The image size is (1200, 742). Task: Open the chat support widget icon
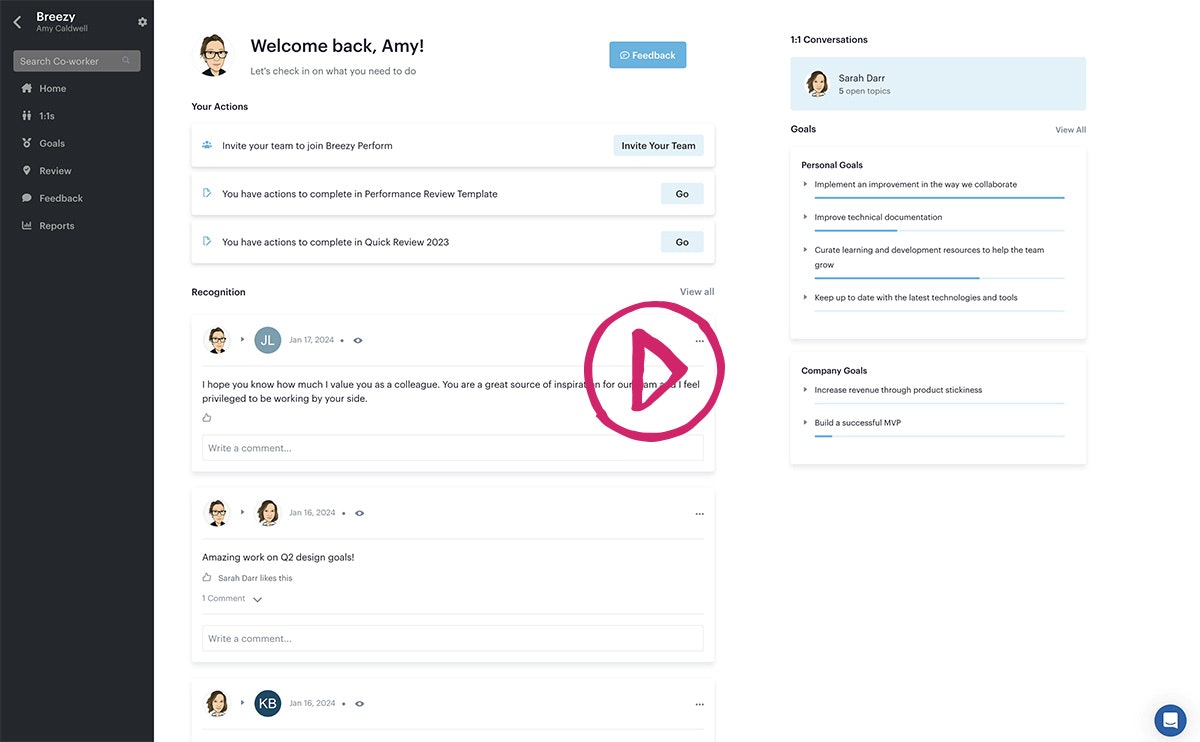1170,720
